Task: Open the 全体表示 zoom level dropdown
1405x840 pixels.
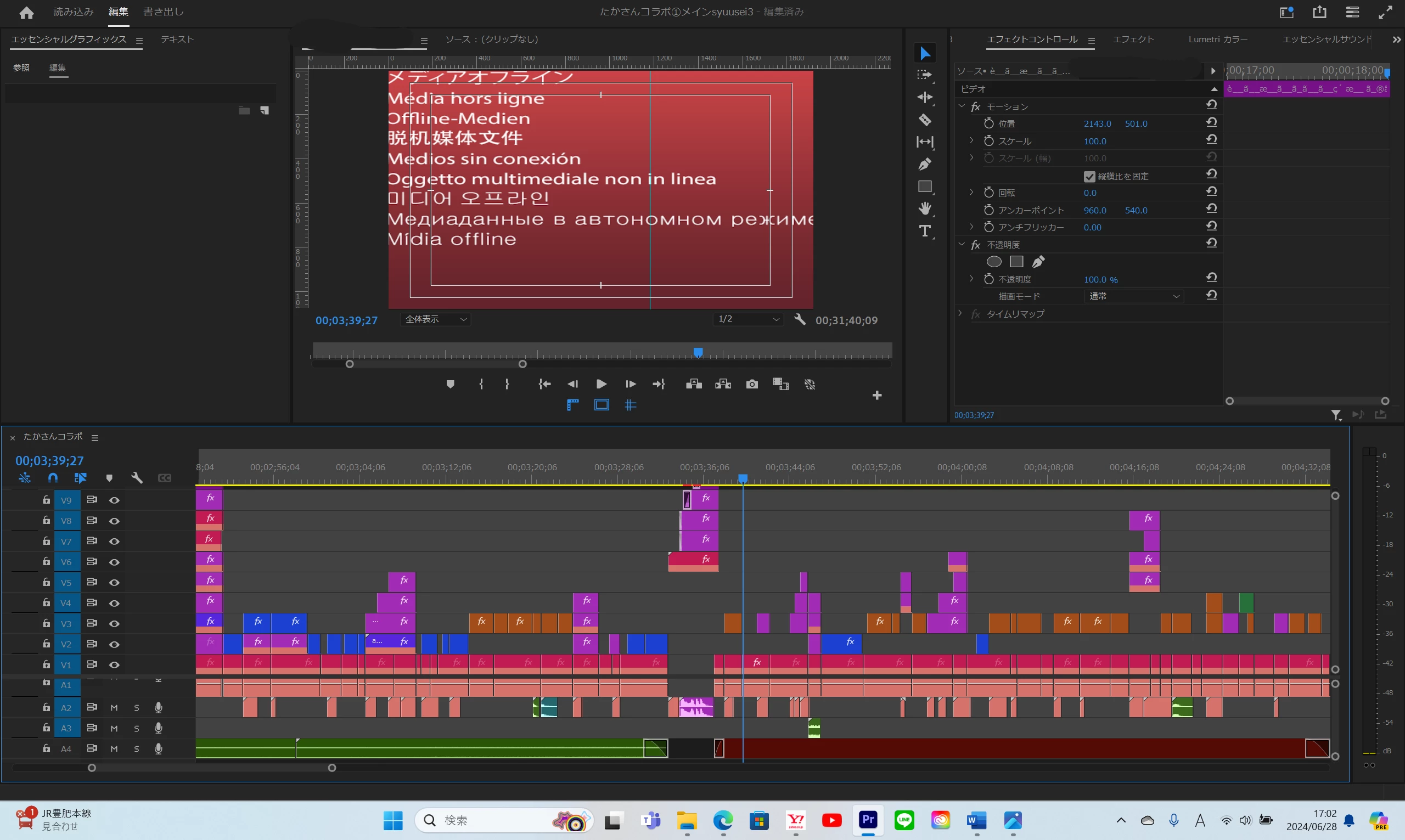Action: click(x=435, y=319)
